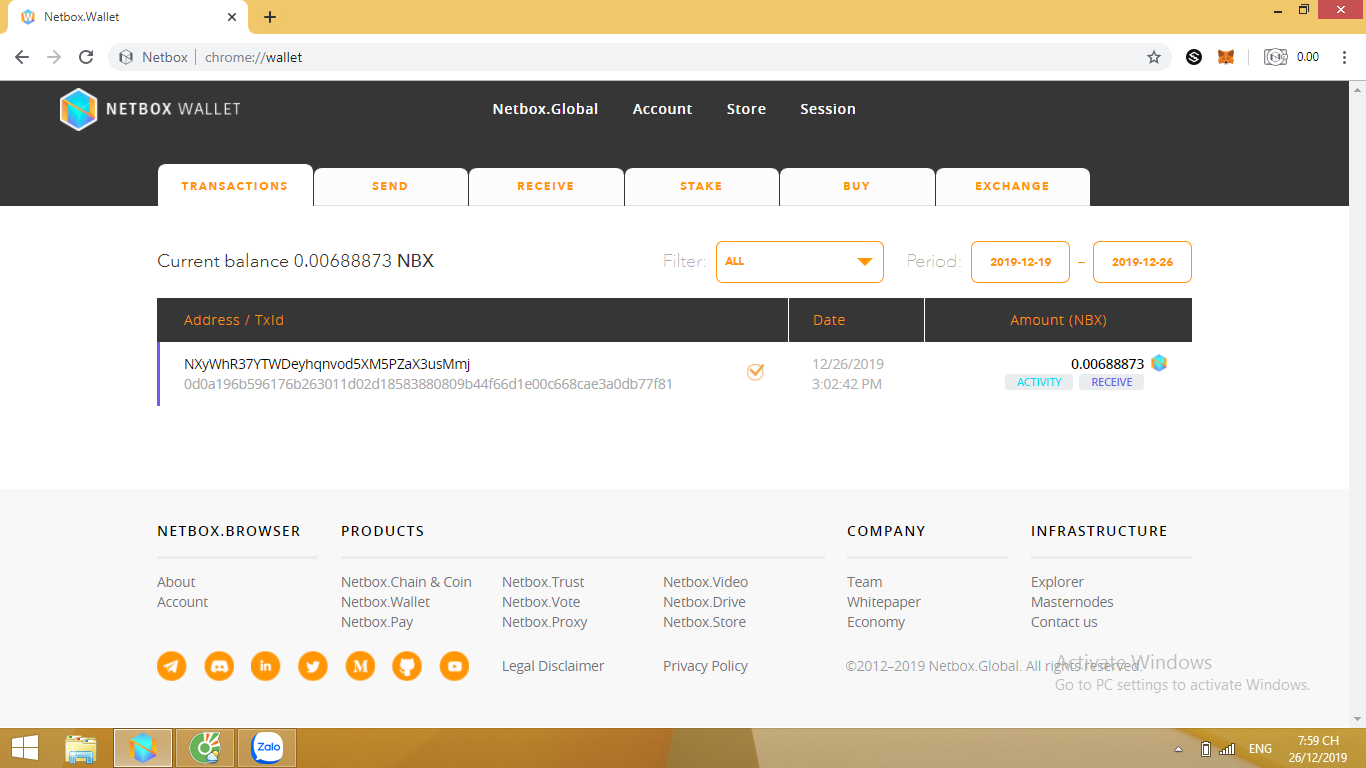The width and height of the screenshot is (1366, 768).
Task: Open the Discord social link
Action: [219, 666]
